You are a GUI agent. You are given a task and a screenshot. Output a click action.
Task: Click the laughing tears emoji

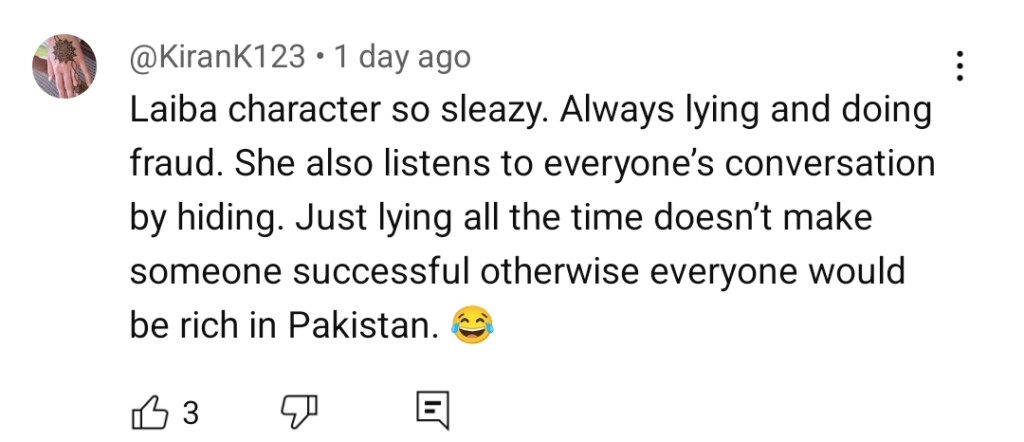(x=472, y=325)
